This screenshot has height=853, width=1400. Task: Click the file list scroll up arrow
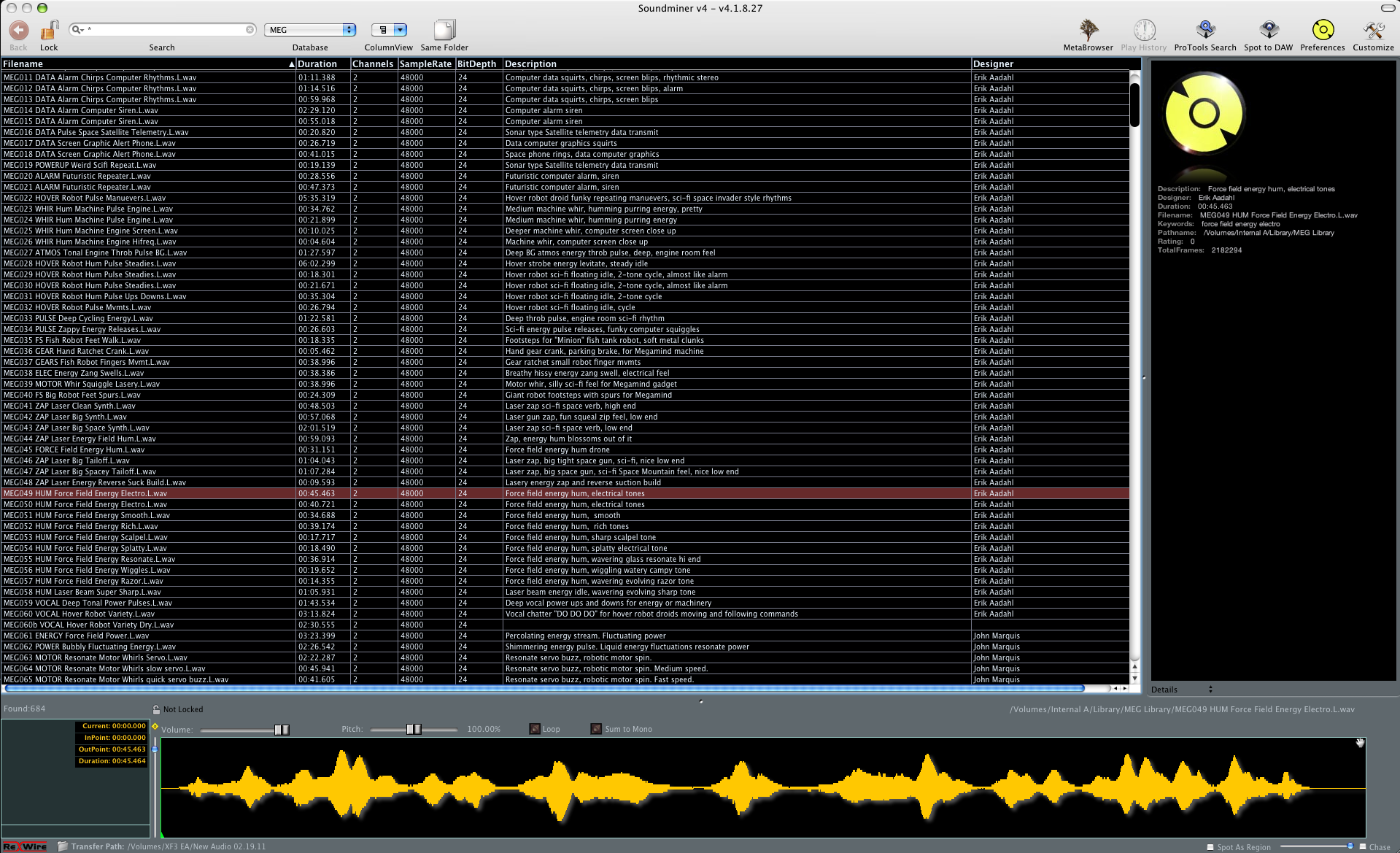pyautogui.click(x=1134, y=667)
